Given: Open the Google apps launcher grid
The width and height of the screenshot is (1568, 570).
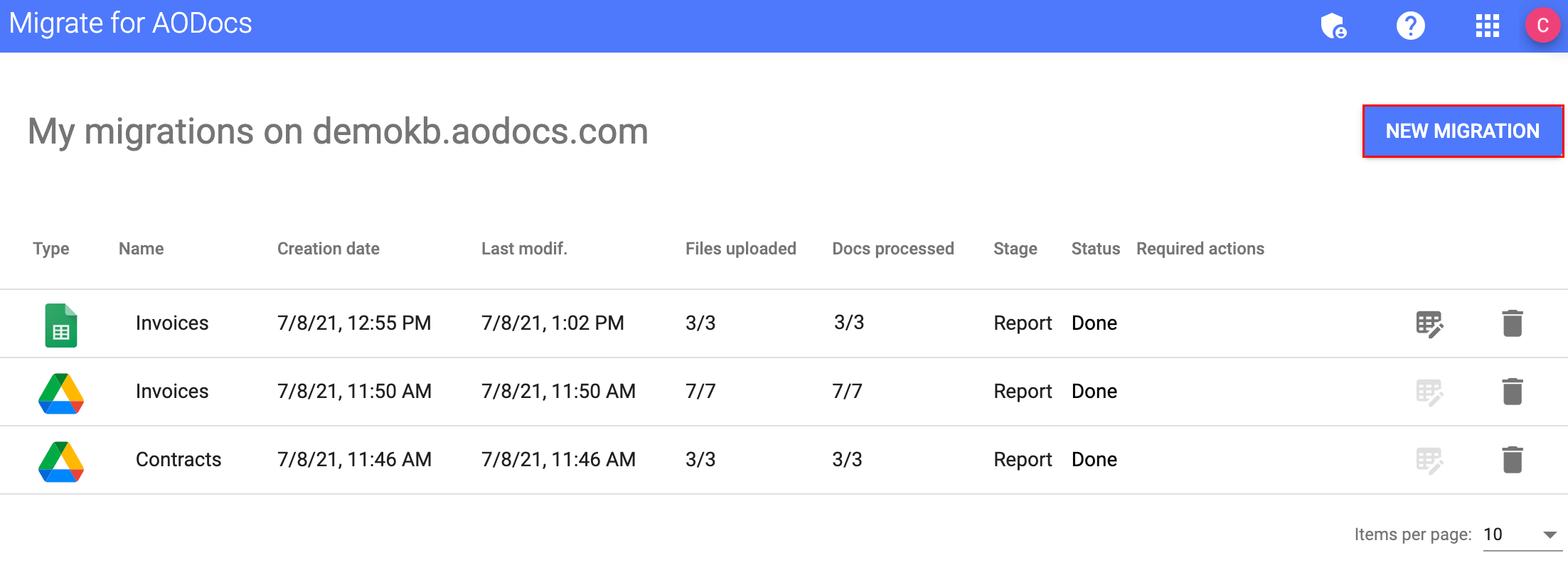Looking at the screenshot, I should point(1487,26).
